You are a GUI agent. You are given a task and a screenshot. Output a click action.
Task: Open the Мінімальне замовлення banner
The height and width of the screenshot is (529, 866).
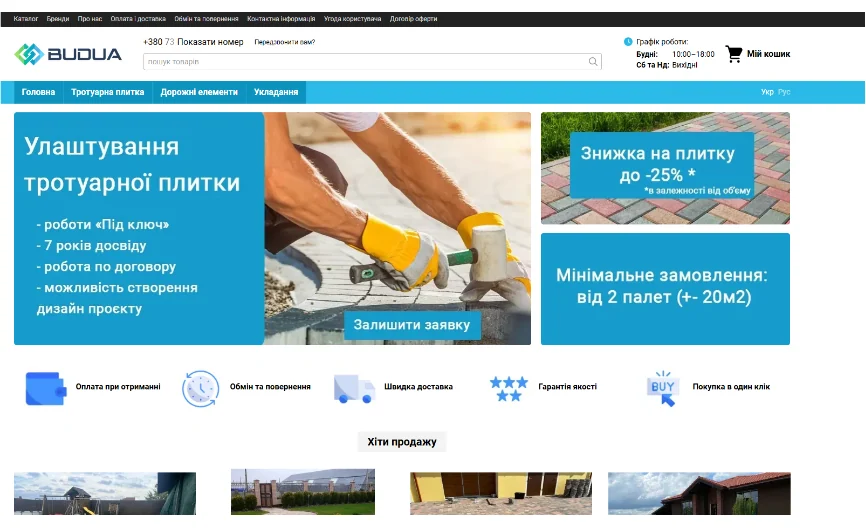point(665,289)
